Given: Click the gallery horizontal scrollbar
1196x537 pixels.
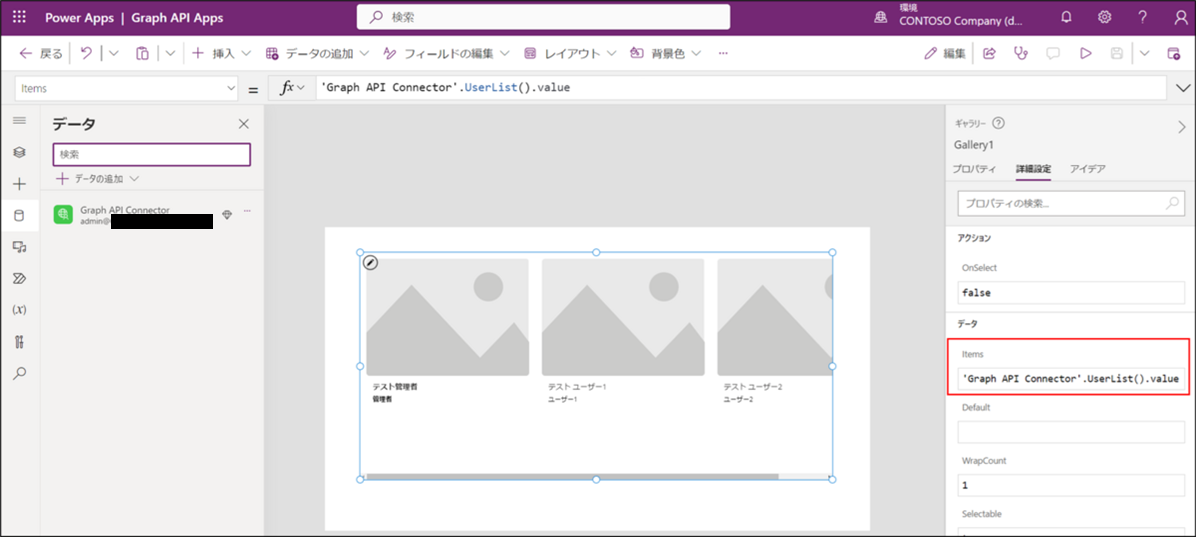Looking at the screenshot, I should coord(572,477).
